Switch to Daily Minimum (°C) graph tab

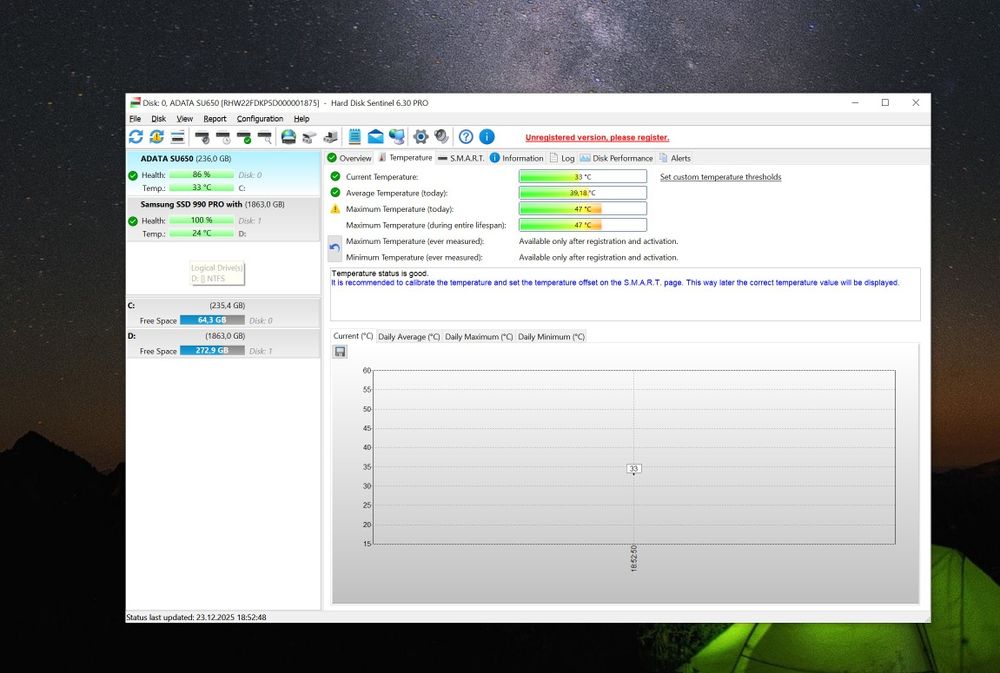[x=551, y=336]
